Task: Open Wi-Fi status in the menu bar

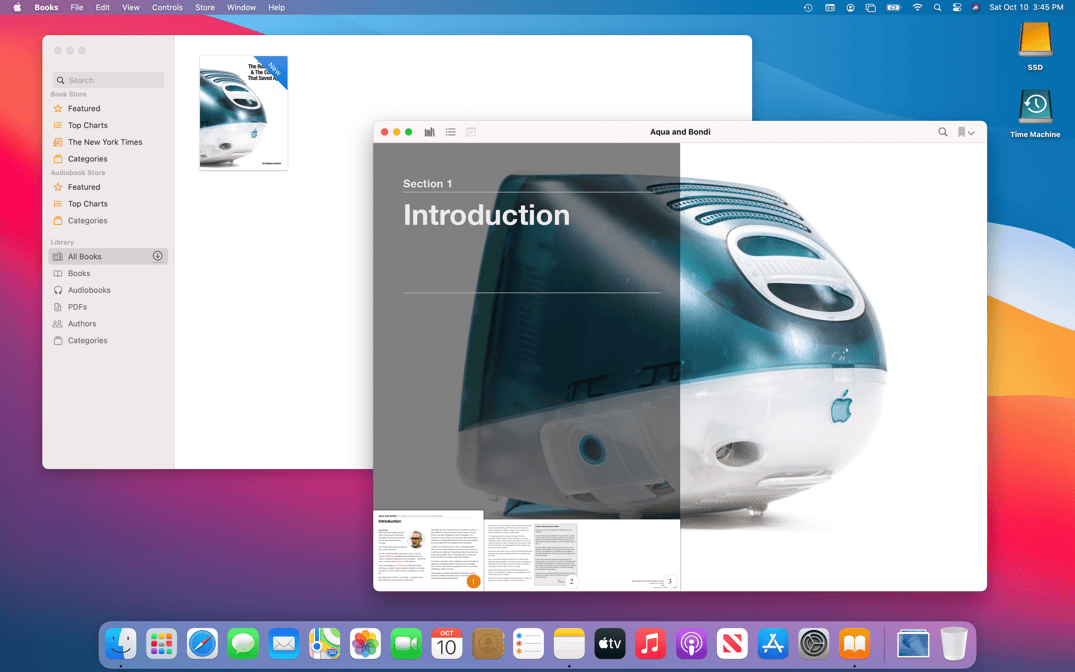Action: click(x=917, y=8)
